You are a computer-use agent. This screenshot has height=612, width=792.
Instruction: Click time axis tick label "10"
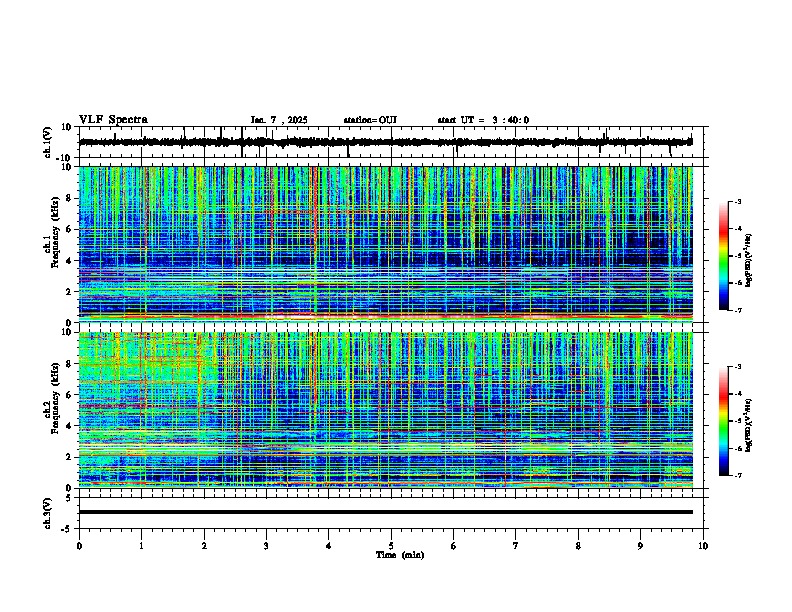click(703, 546)
